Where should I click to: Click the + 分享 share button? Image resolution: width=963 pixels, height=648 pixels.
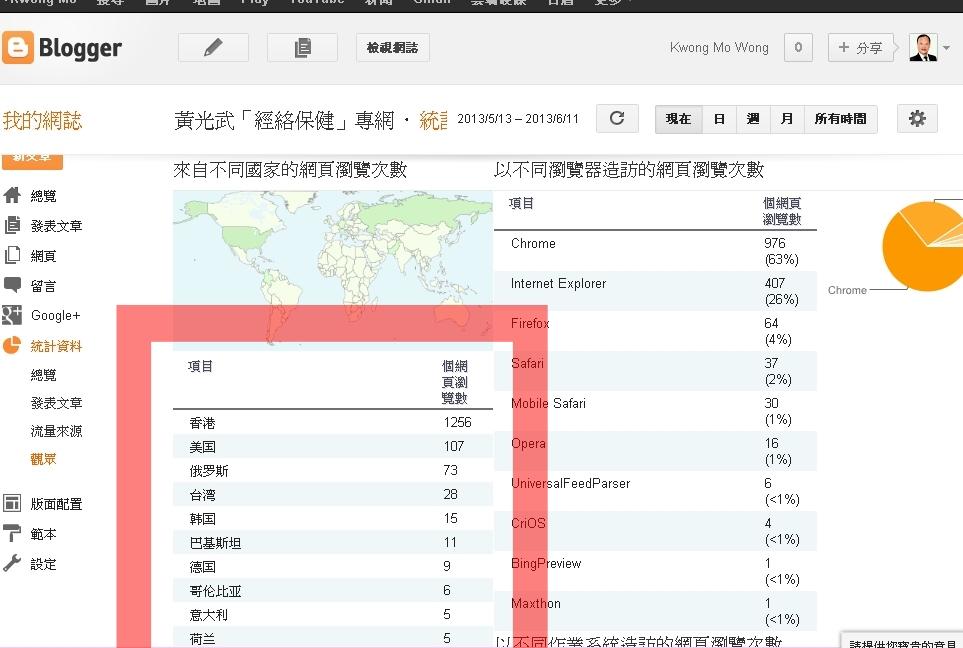click(x=860, y=47)
